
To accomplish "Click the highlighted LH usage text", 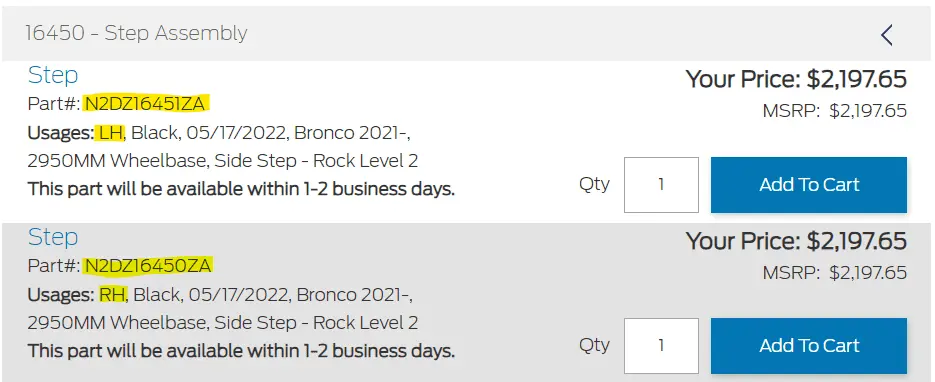I will tap(110, 133).
